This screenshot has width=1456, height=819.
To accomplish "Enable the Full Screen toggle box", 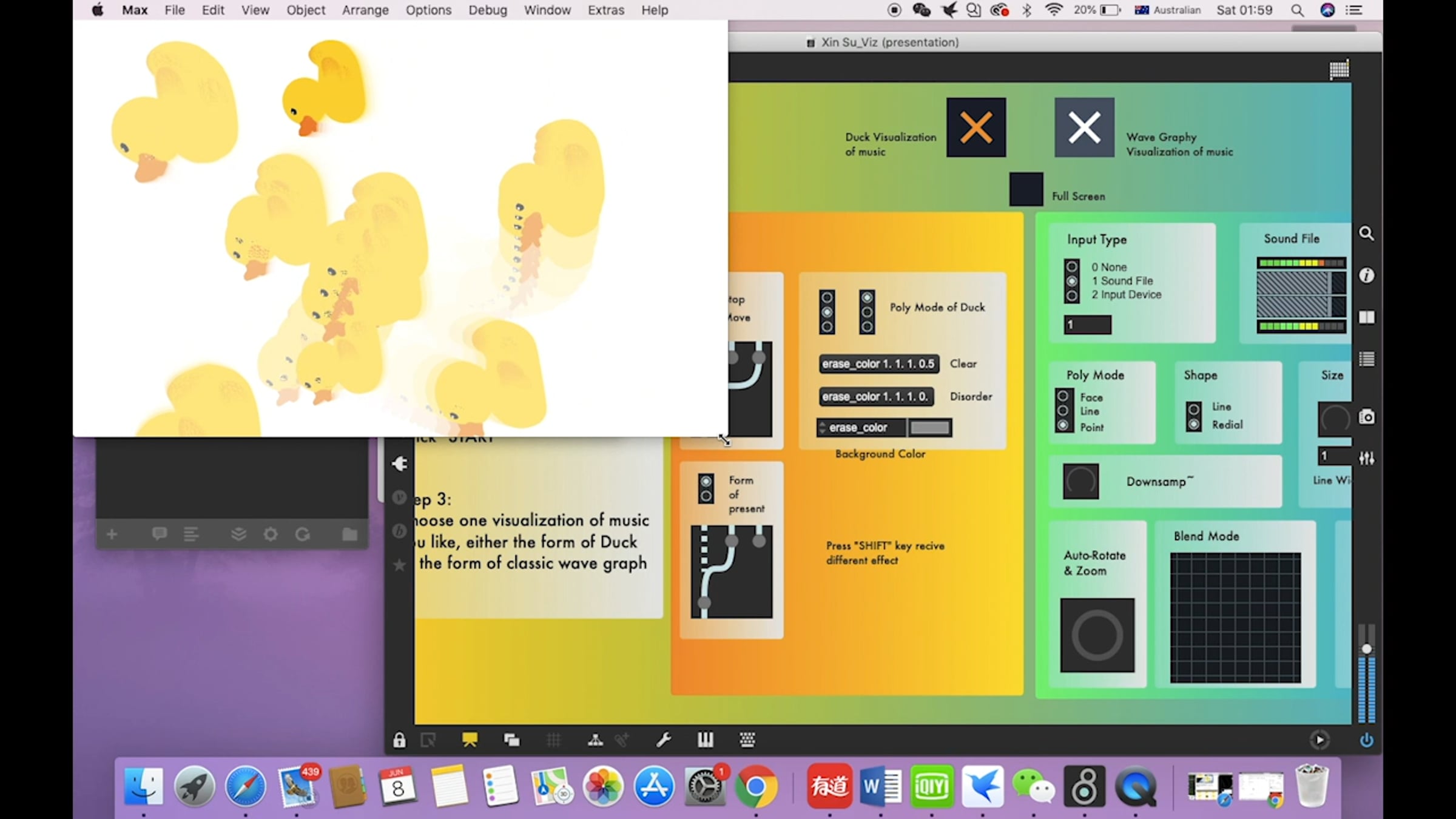I will coord(1026,189).
